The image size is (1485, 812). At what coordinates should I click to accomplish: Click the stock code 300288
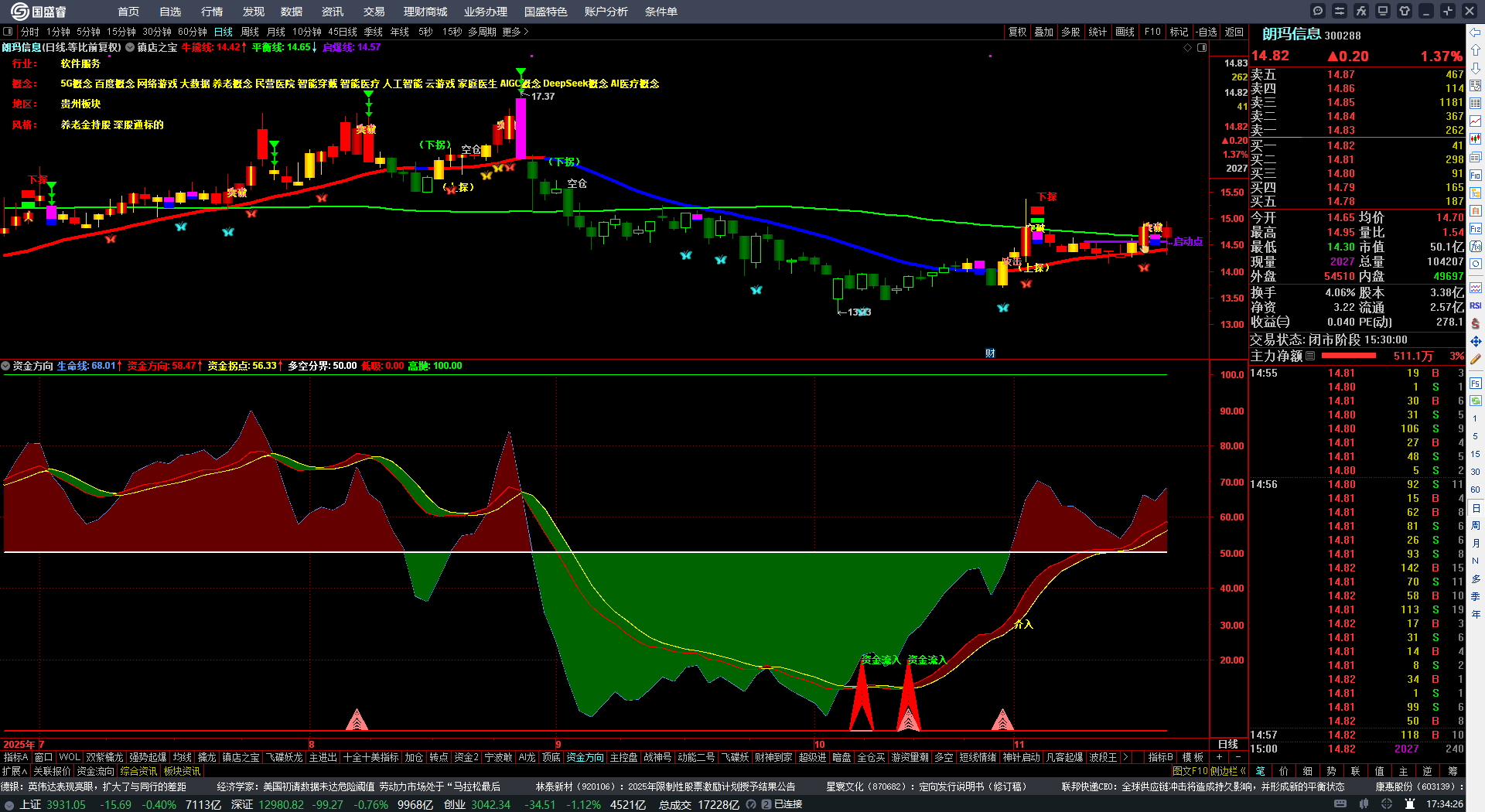[x=1343, y=36]
